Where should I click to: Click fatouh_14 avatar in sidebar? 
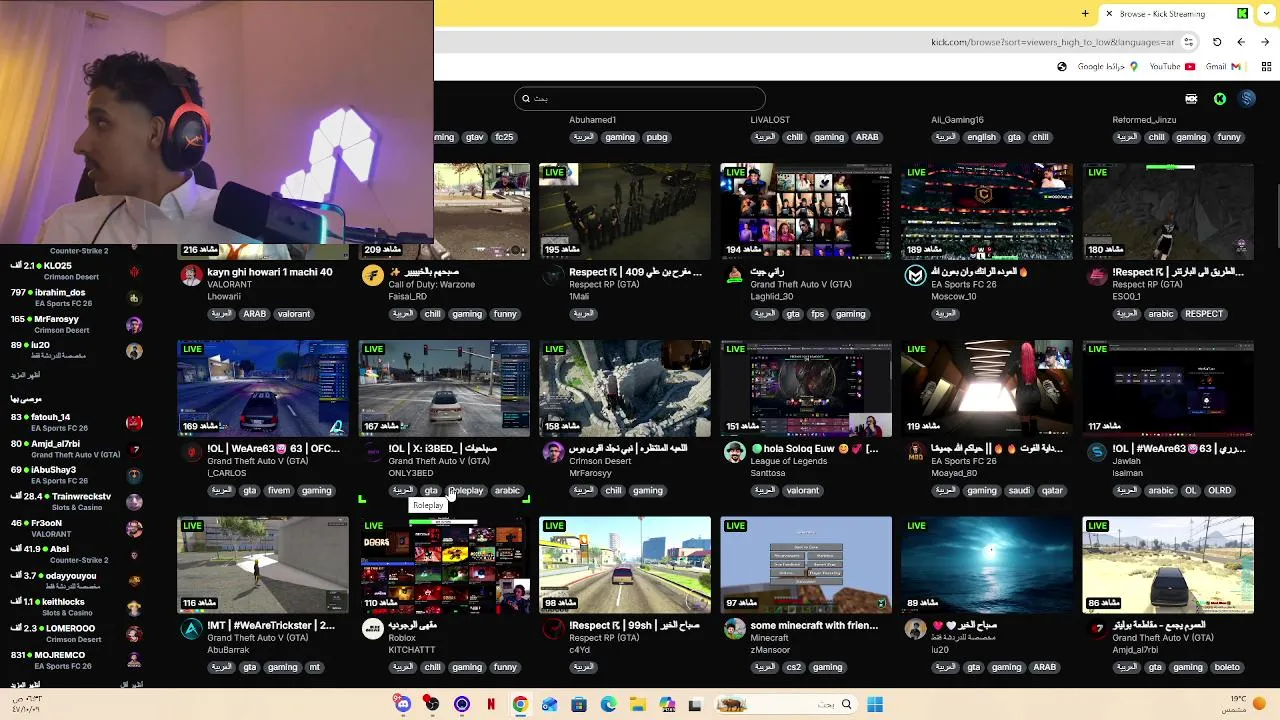(134, 423)
